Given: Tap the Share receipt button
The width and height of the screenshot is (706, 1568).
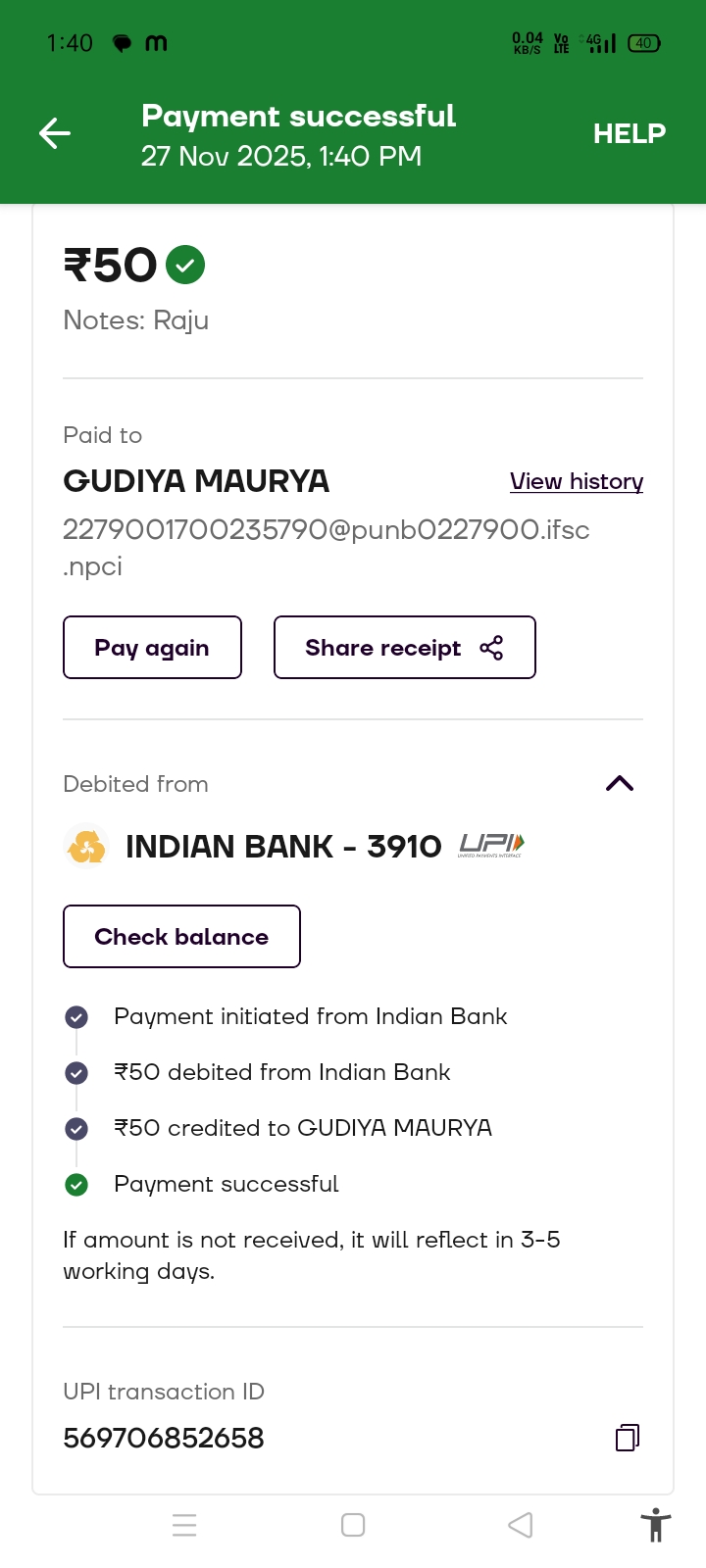Looking at the screenshot, I should tap(404, 648).
